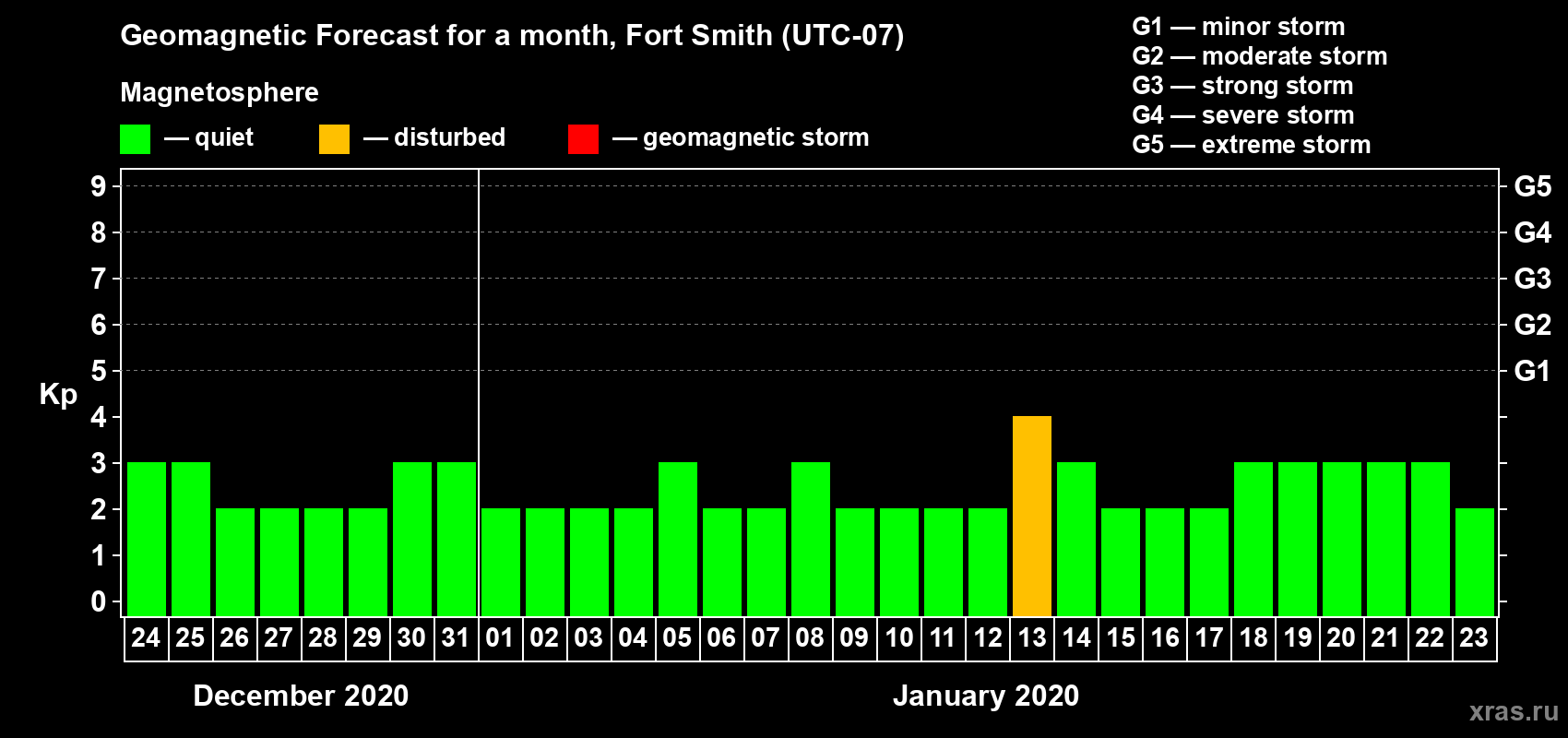
Task: Click the right axis label G3
Action: (1533, 279)
